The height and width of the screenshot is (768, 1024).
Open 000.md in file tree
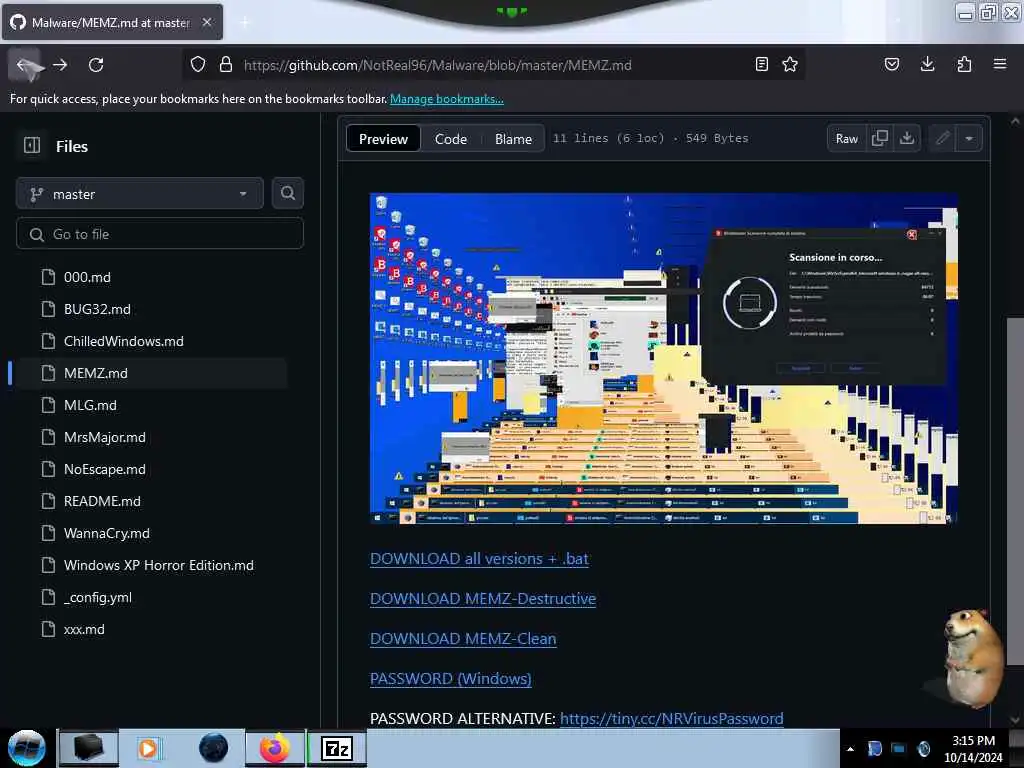[88, 277]
